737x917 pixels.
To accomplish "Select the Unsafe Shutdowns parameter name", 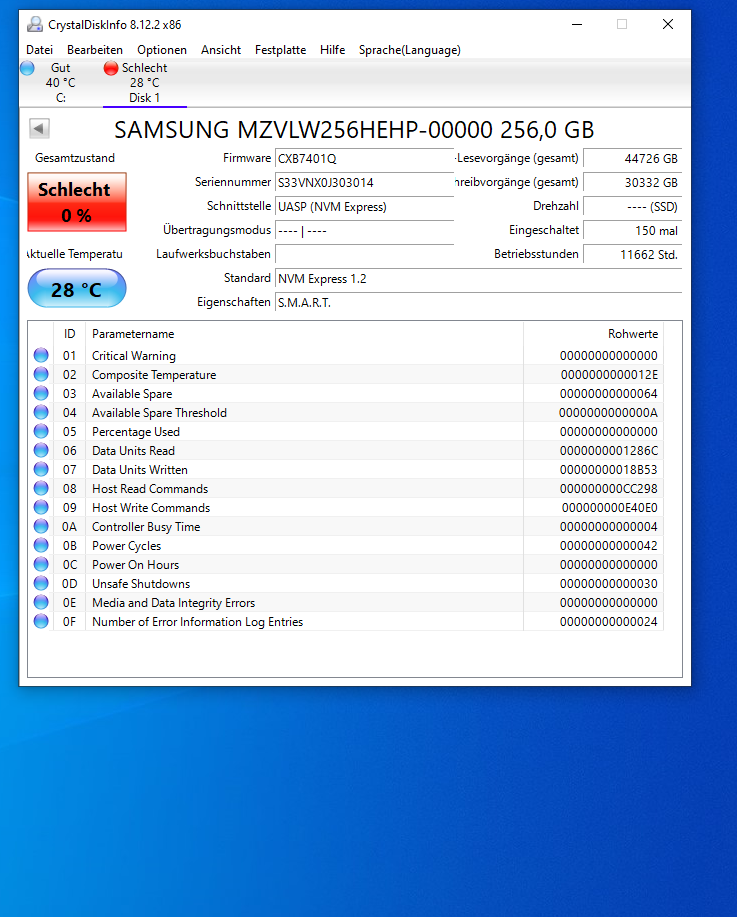I will click(141, 584).
